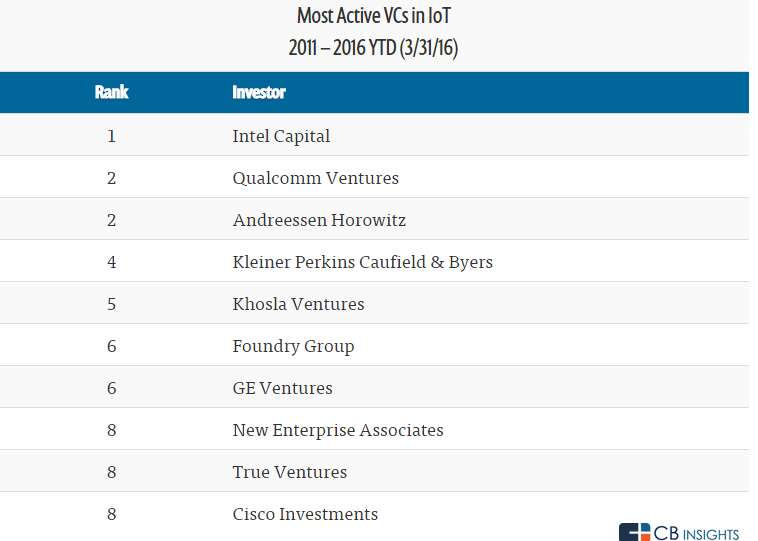758x541 pixels.
Task: Click the CB Insights logo icon
Action: 635,532
